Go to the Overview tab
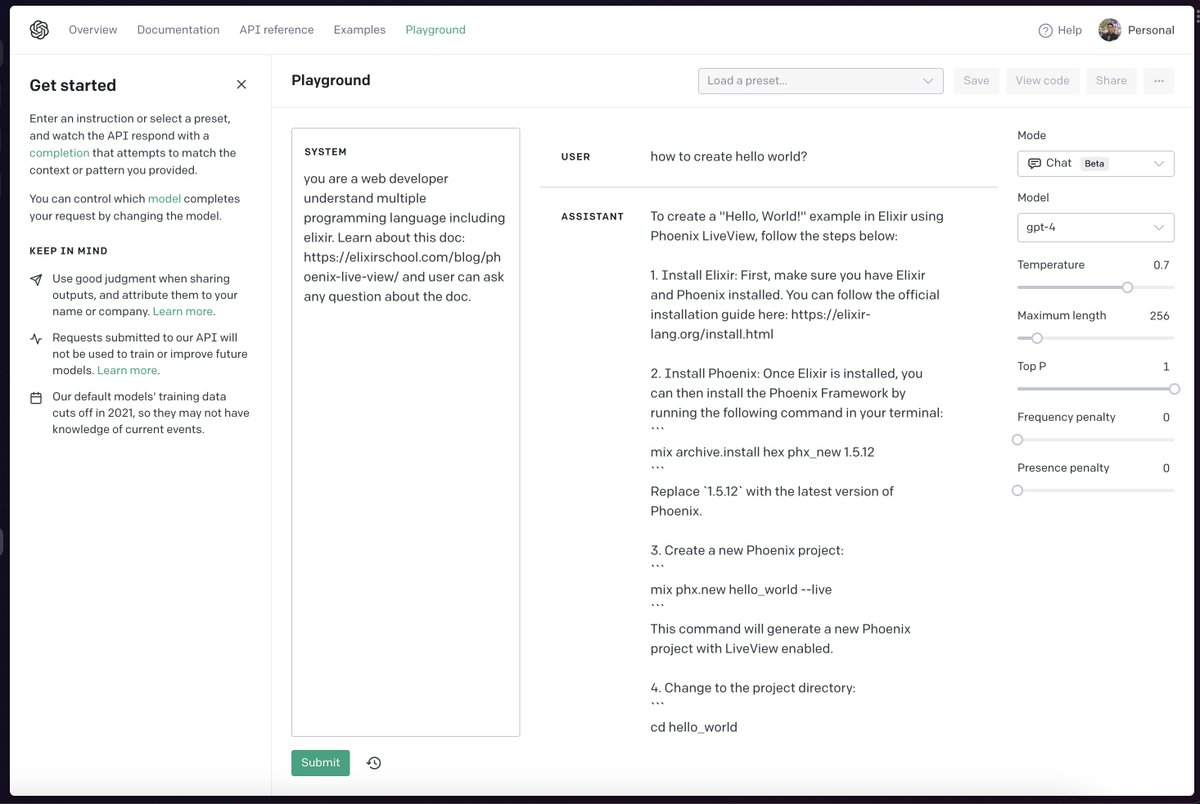Viewport: 1200px width, 804px height. (93, 30)
